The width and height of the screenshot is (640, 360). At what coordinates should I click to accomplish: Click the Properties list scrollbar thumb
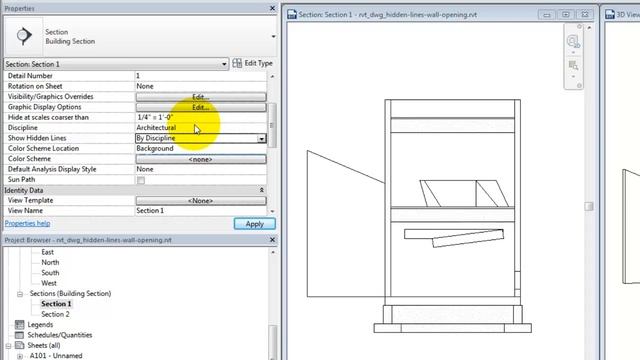(272, 125)
